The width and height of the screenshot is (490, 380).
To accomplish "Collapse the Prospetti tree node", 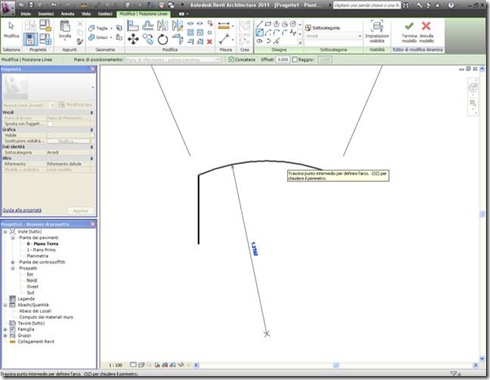I will [x=13, y=268].
